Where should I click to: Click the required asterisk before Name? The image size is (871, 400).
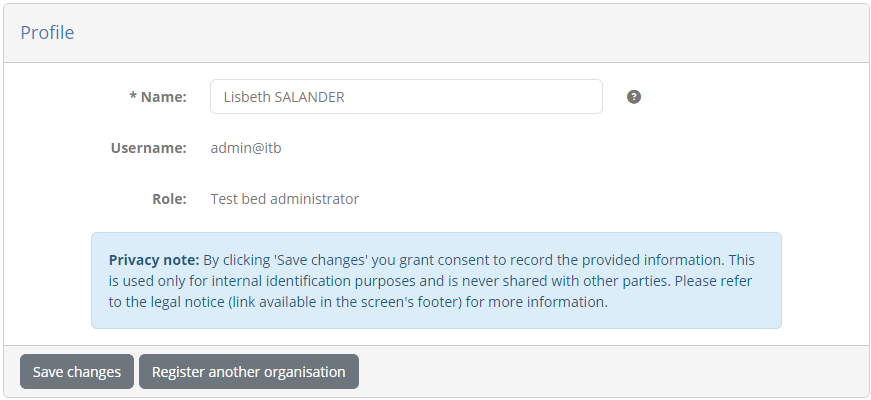133,97
